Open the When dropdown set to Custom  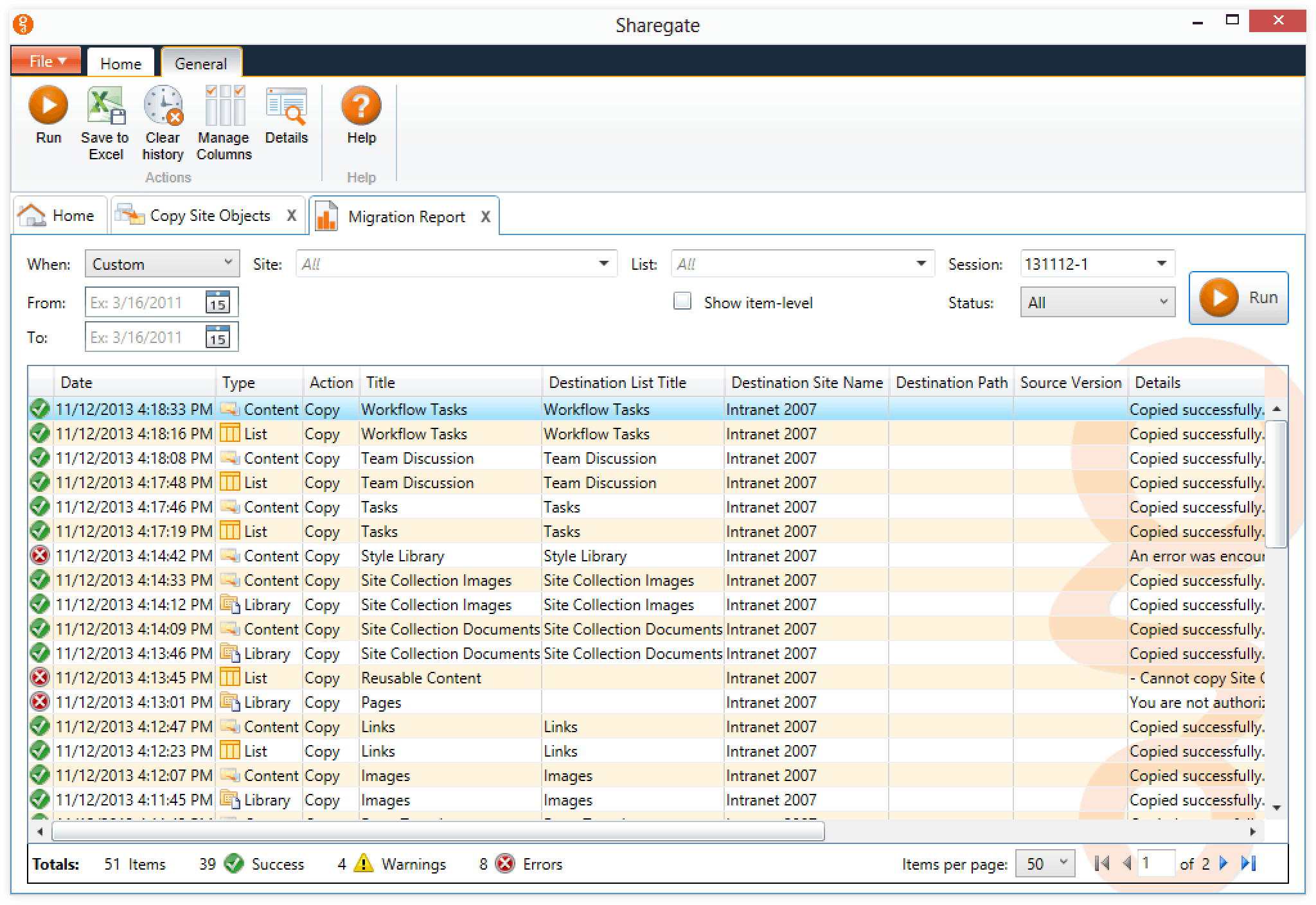(x=162, y=263)
